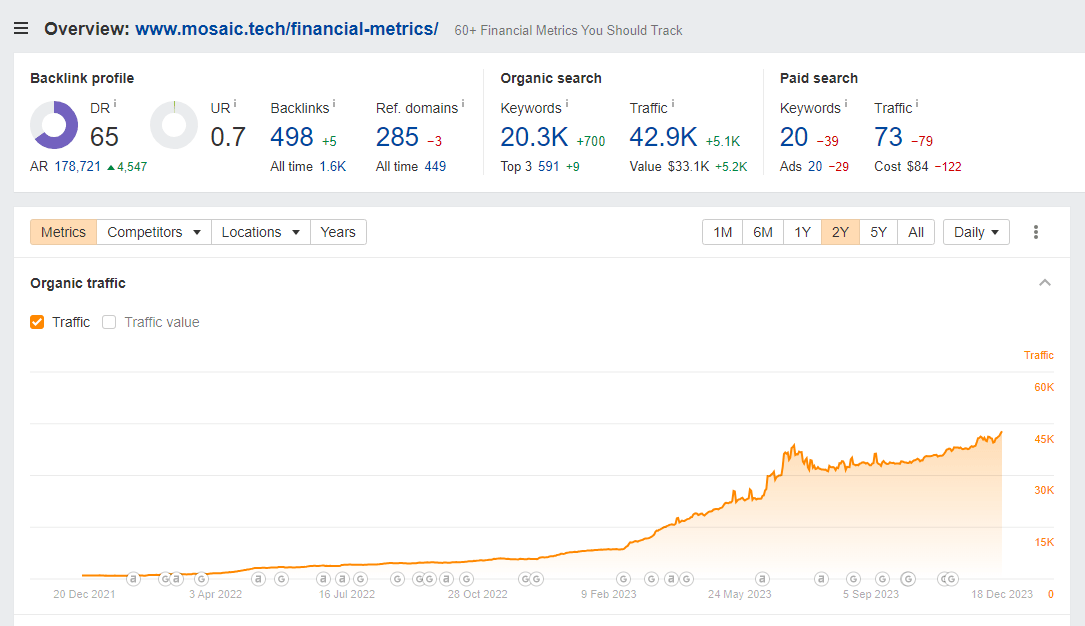
Task: Switch to the Years tab
Action: pos(337,231)
